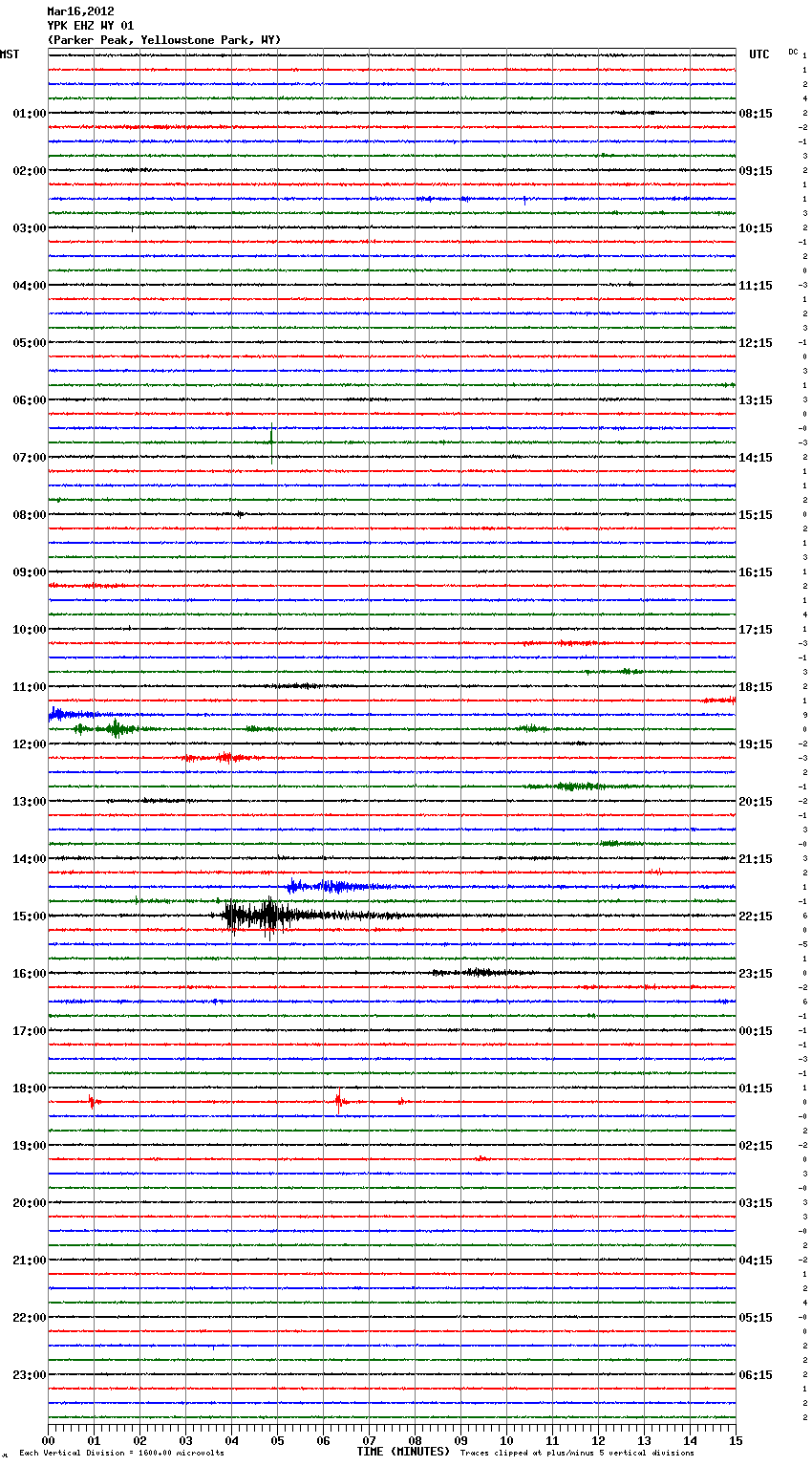Click the "TIME (MINUTES)" axis title
Image resolution: width=812 pixels, height=1466 pixels.
tap(403, 1452)
